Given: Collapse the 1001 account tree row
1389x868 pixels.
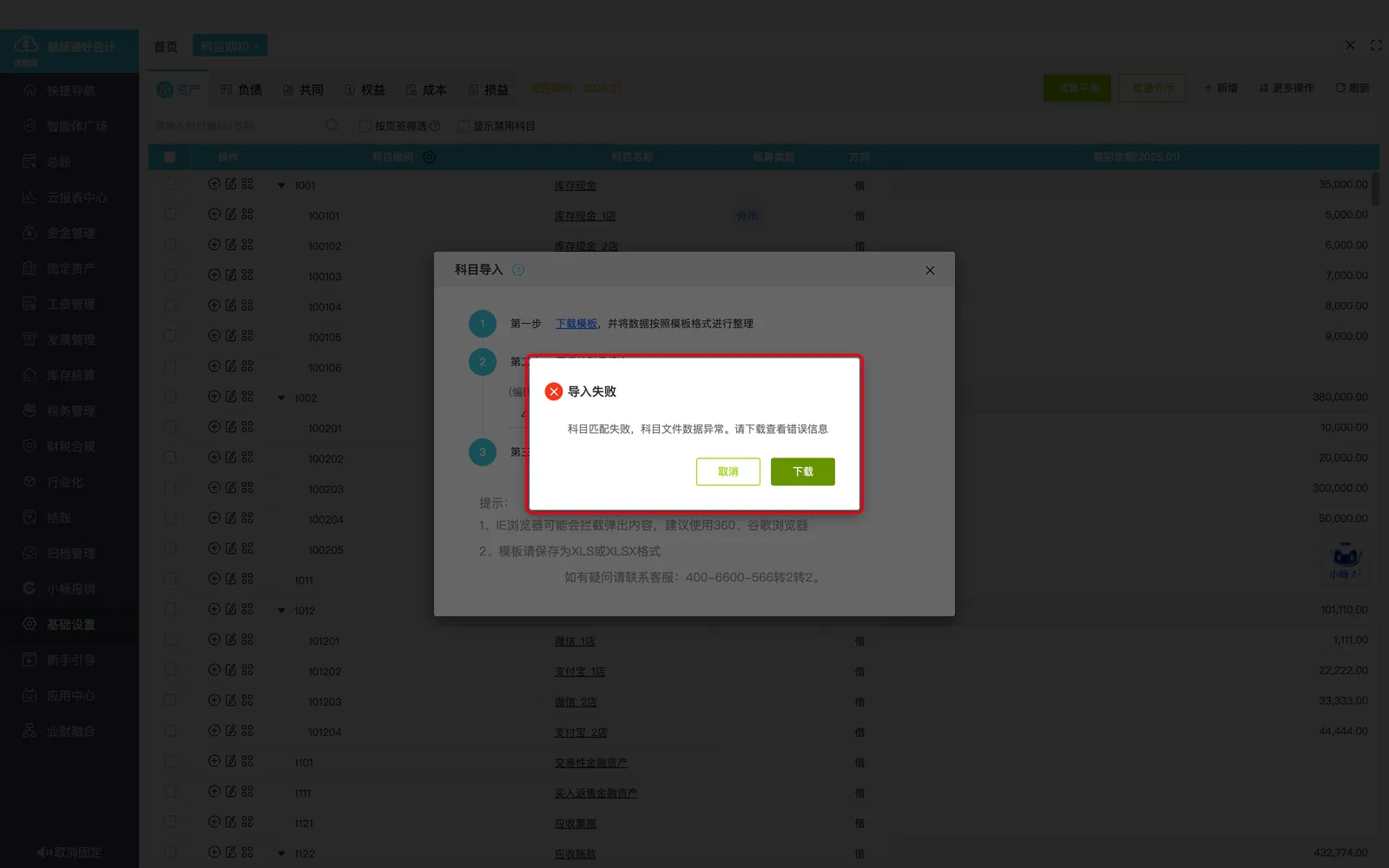Looking at the screenshot, I should [281, 185].
